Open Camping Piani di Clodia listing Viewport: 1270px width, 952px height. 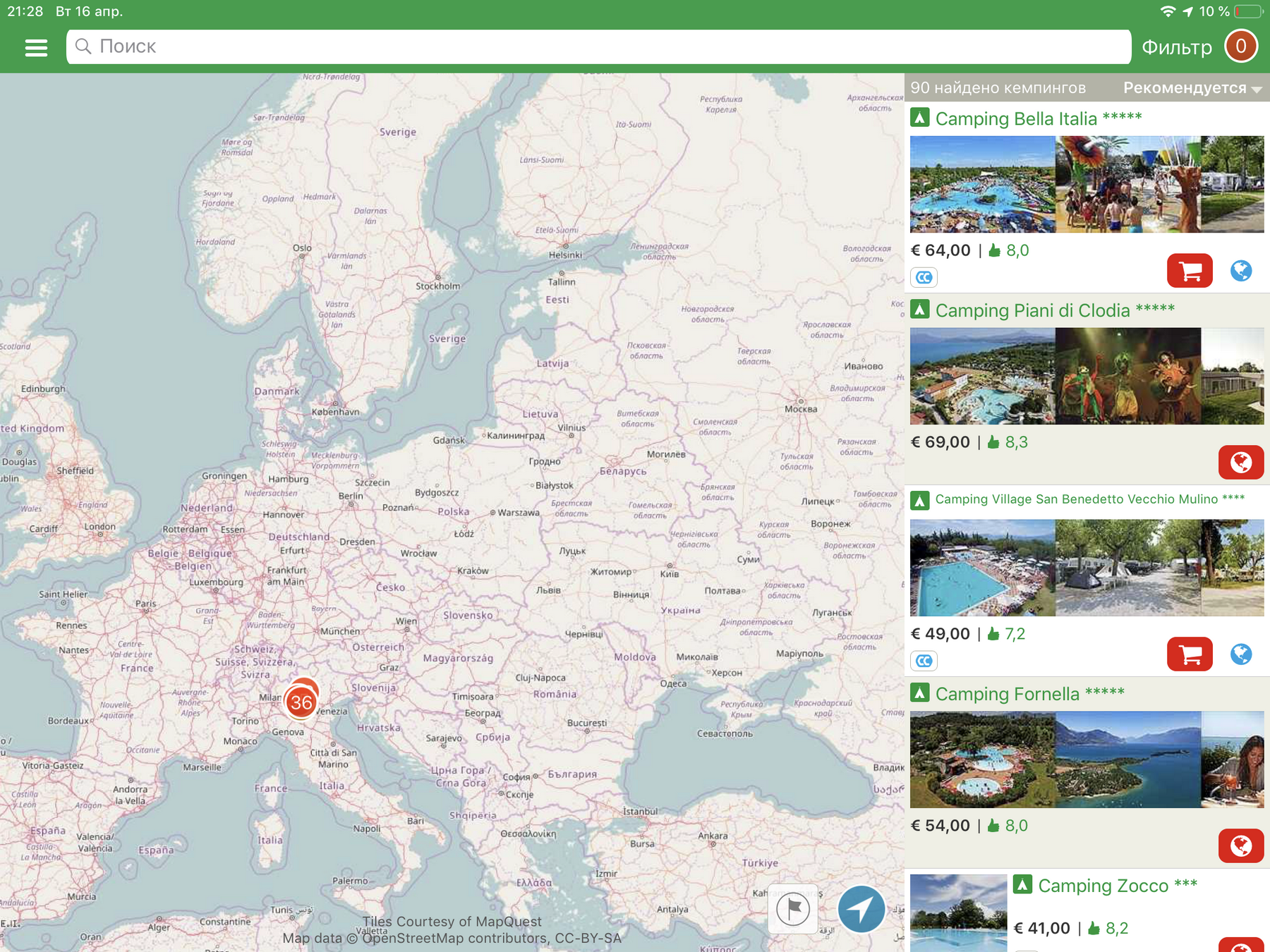click(x=1055, y=310)
